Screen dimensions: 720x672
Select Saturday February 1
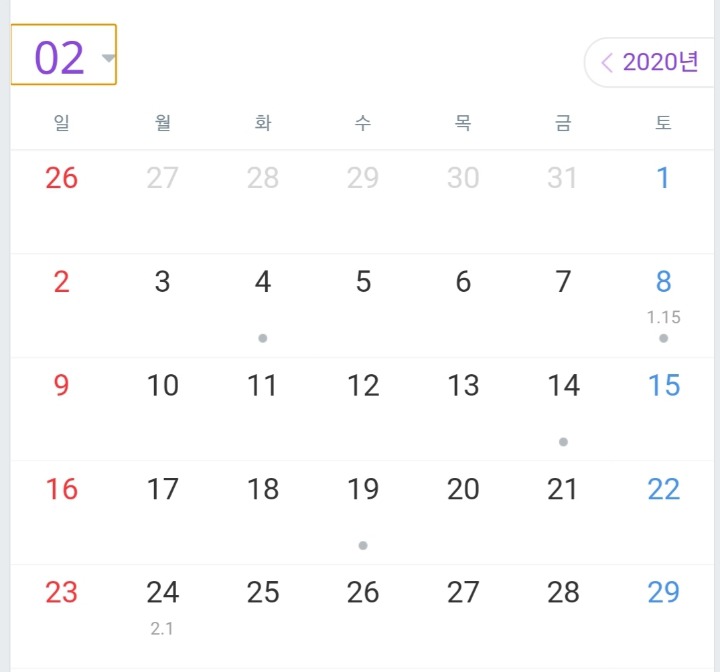point(663,179)
